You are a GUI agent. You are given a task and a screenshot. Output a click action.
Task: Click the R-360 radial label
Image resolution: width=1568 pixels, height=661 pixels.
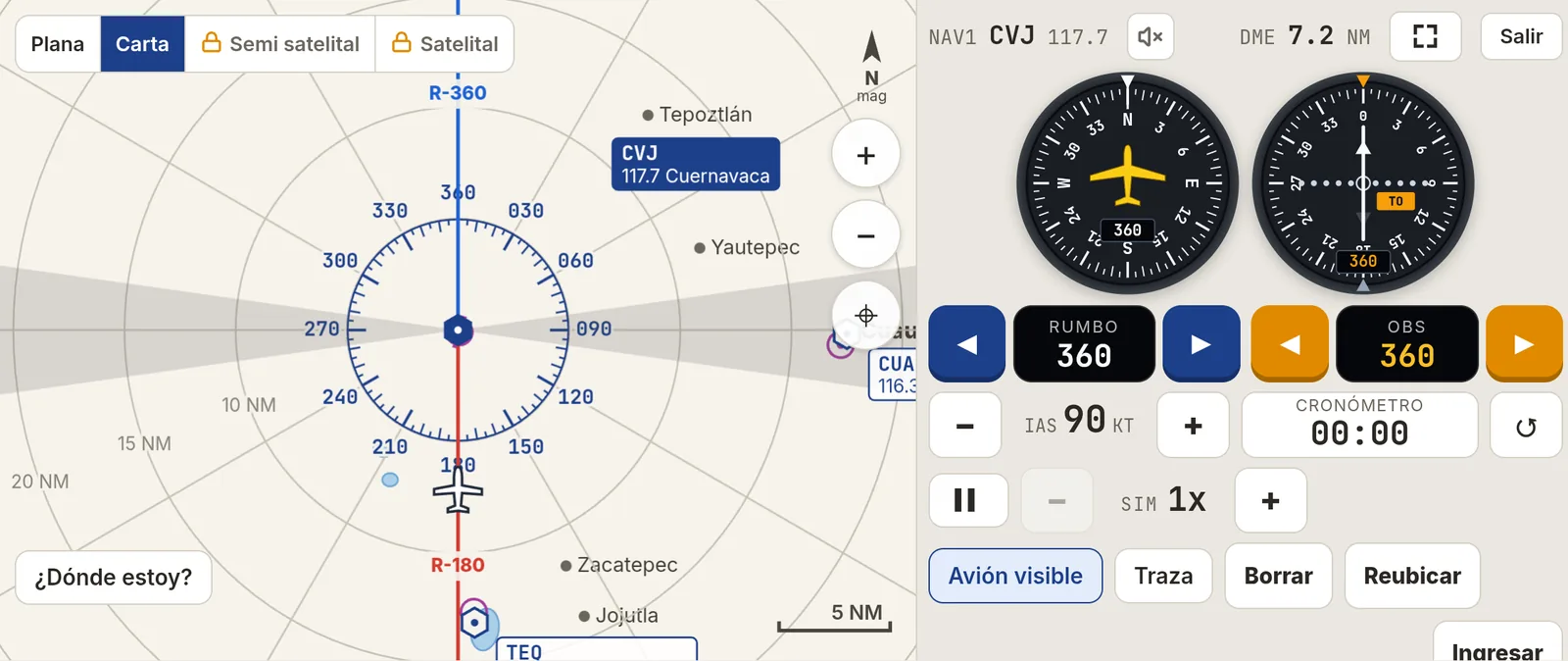pos(458,93)
